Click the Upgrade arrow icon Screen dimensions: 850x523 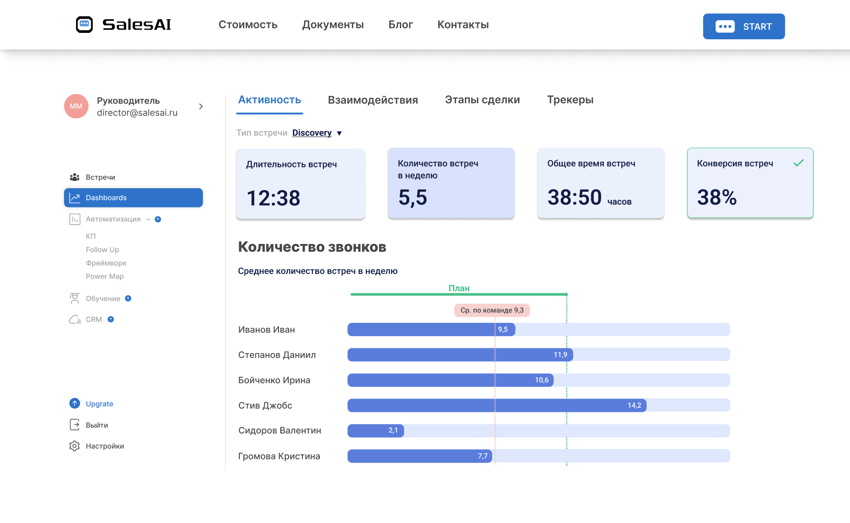(x=75, y=404)
